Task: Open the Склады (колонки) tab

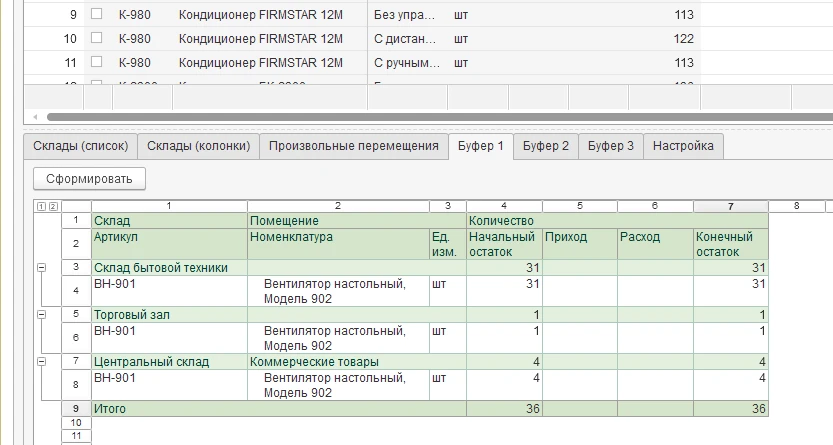Action: (199, 146)
